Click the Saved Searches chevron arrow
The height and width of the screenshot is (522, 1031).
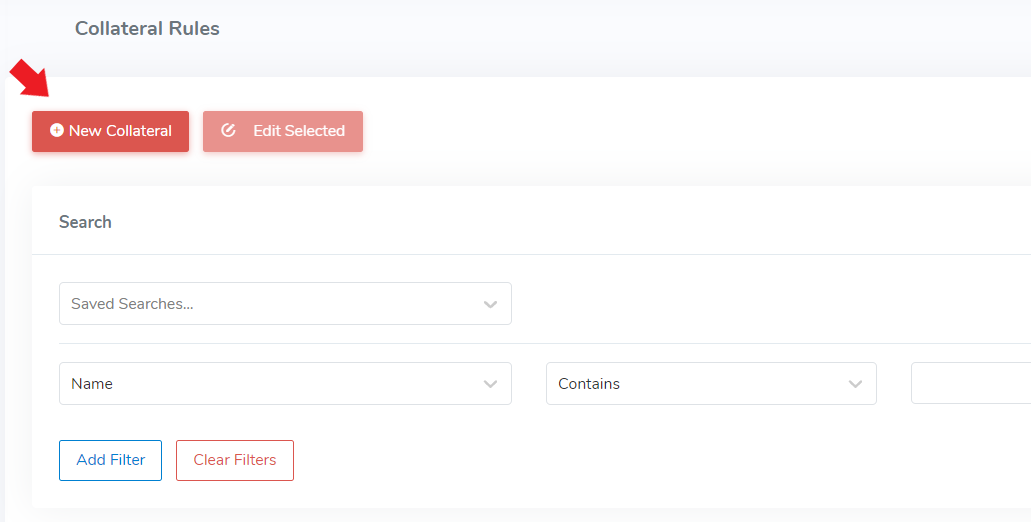point(490,304)
